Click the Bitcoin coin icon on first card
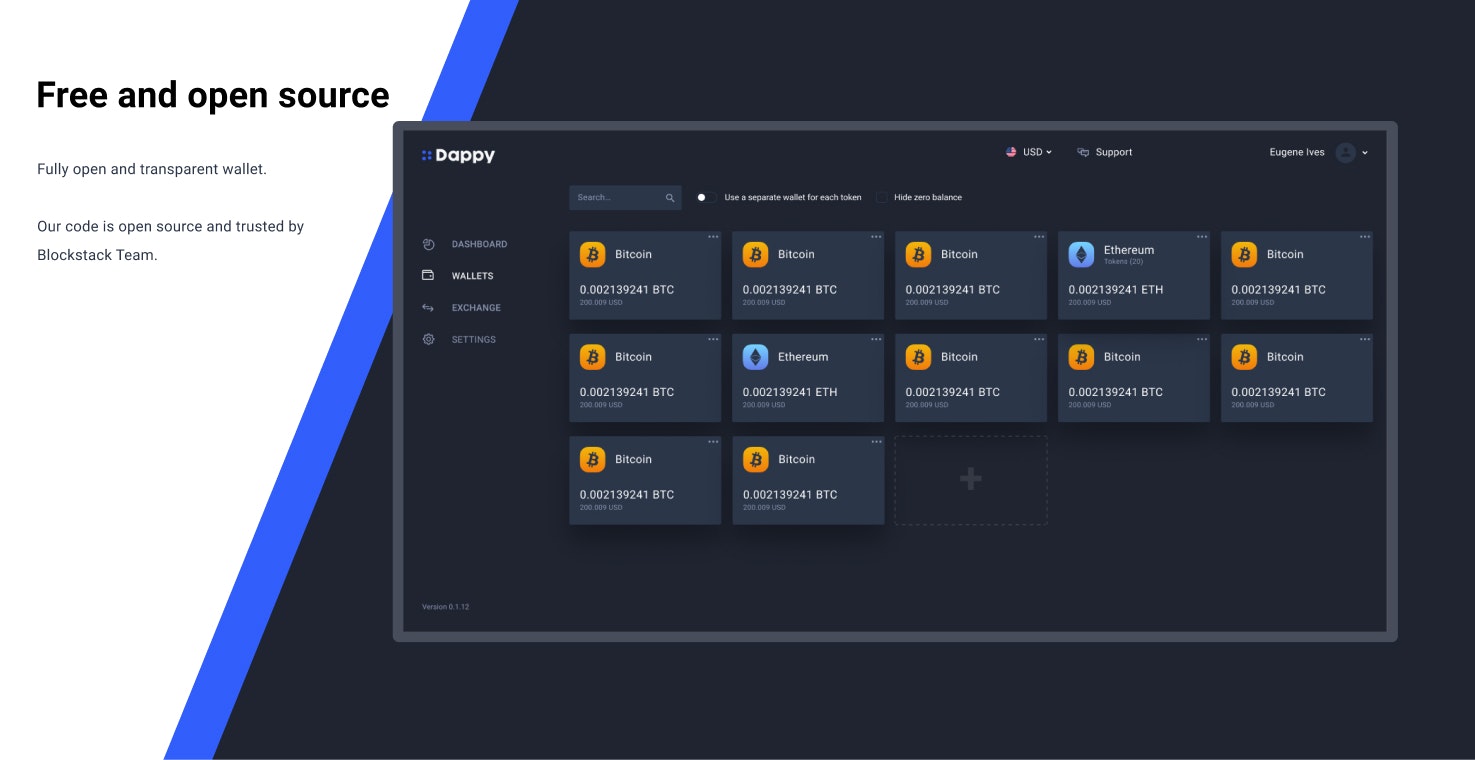Screen dimensions: 1475x760 [592, 254]
